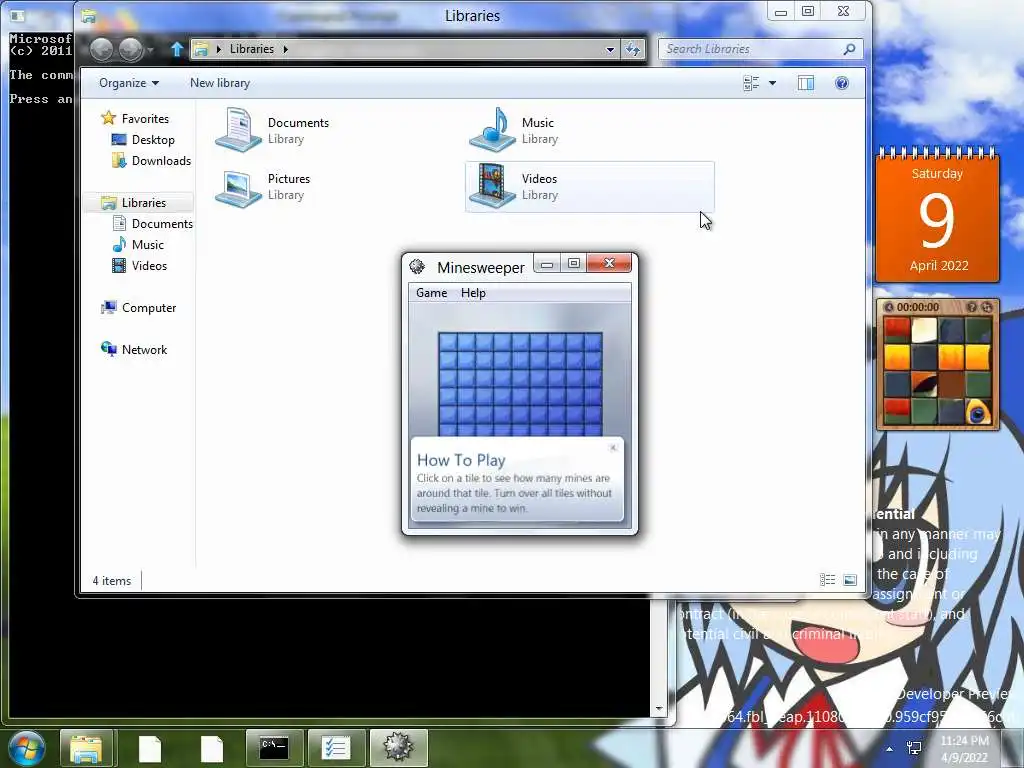Switch to details view in status bar
Viewport: 1024px width, 768px height.
coord(827,580)
